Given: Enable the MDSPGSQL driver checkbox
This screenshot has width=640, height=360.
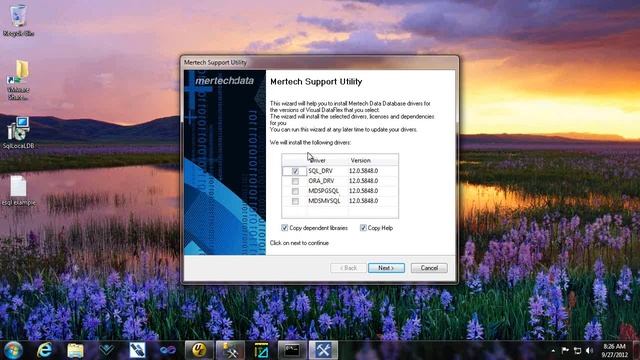Looking at the screenshot, I should click(295, 191).
